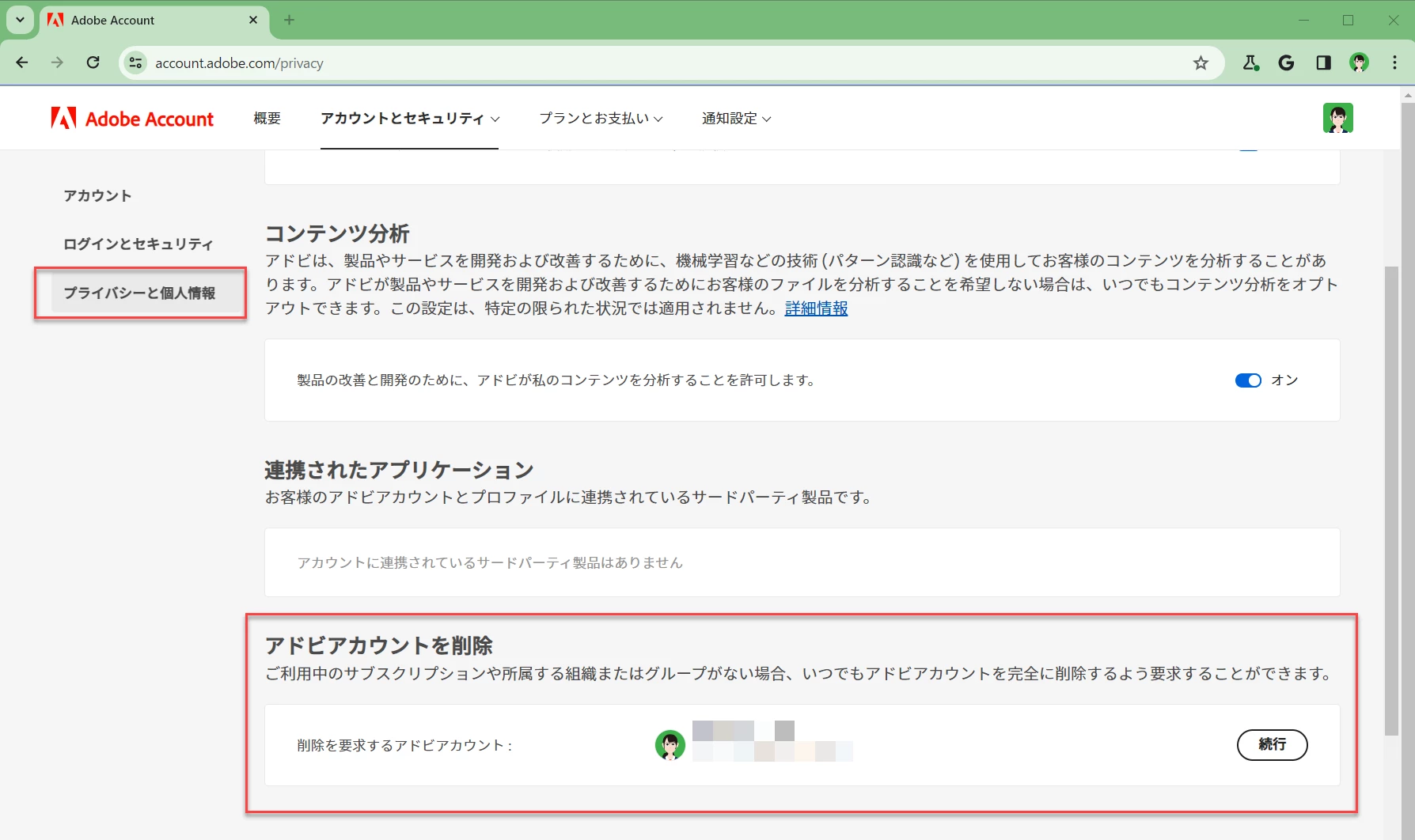Open the Adobe profile avatar in the header
1415x840 pixels.
click(1338, 118)
